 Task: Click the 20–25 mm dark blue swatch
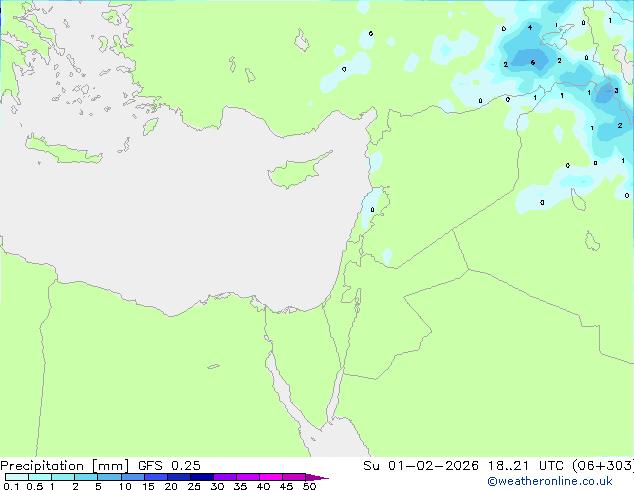pos(179,477)
